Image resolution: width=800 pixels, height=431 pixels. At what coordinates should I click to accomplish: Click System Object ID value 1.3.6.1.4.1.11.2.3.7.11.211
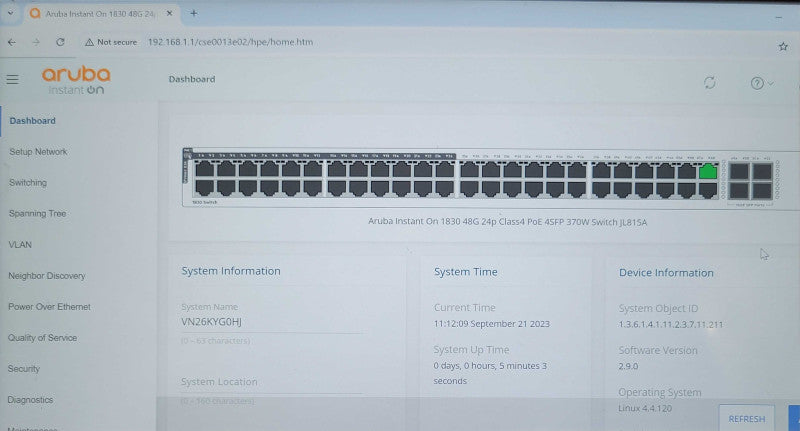tap(671, 324)
